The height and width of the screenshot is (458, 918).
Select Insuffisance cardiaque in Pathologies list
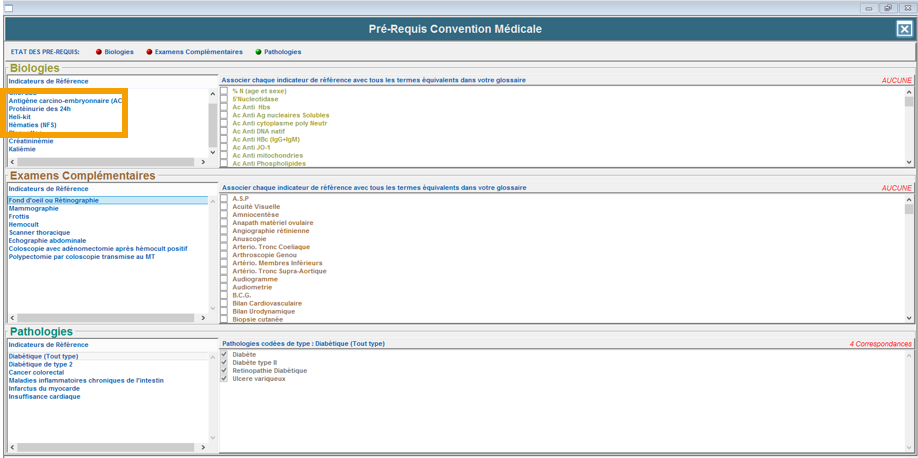[44, 397]
